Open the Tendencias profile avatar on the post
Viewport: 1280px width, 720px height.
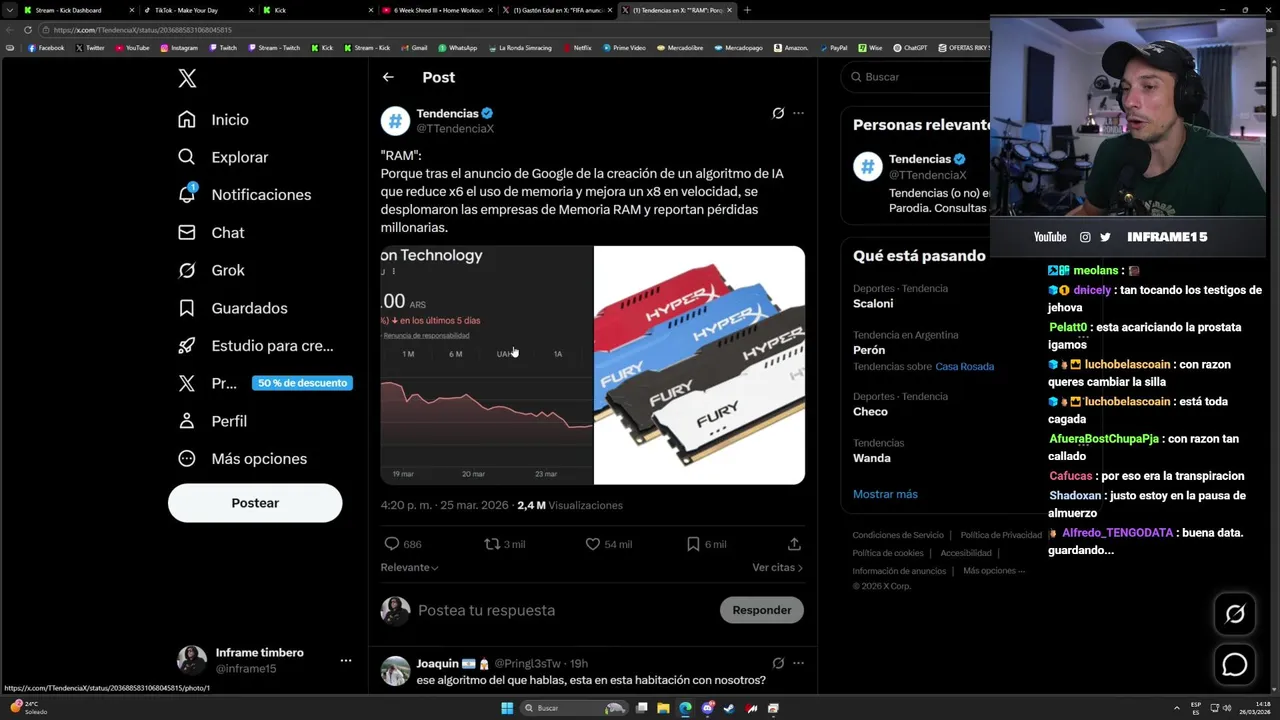pyautogui.click(x=395, y=121)
